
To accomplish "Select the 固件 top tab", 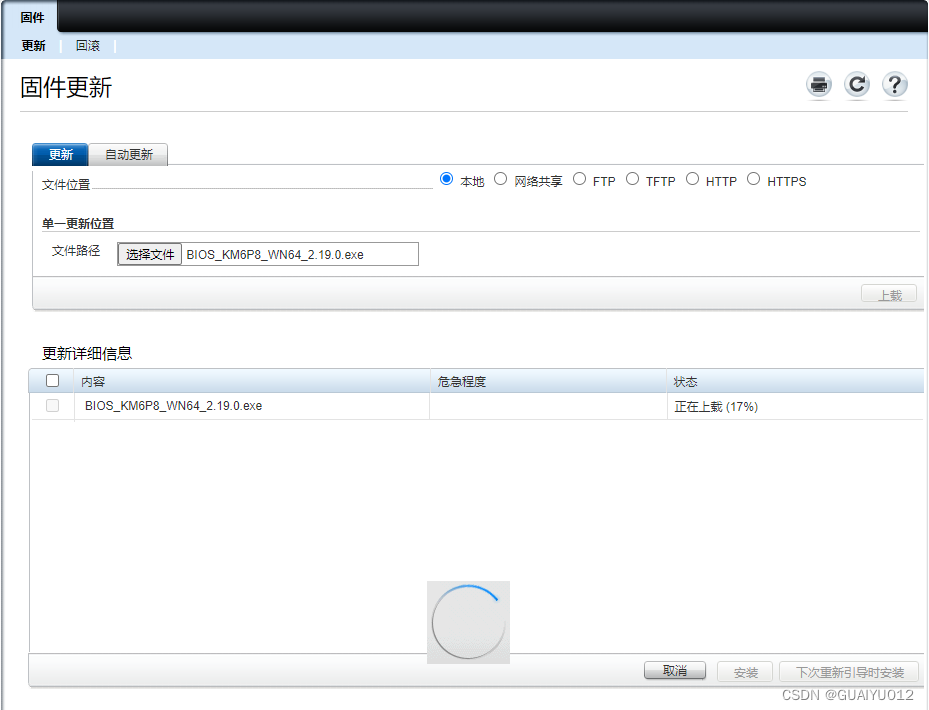I will point(33,17).
